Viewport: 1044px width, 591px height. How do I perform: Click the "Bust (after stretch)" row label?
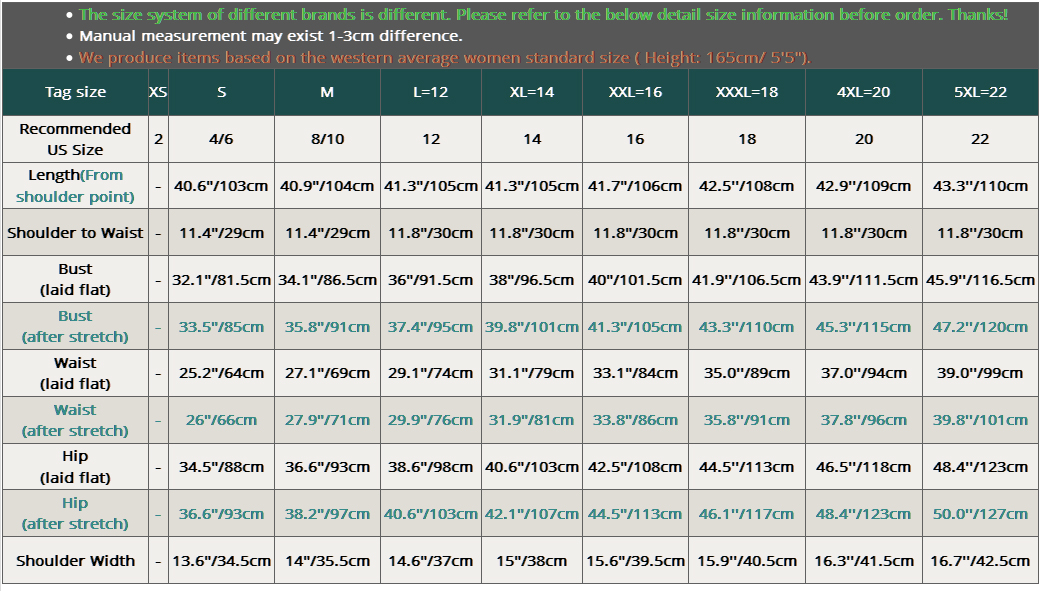pyautogui.click(x=75, y=326)
